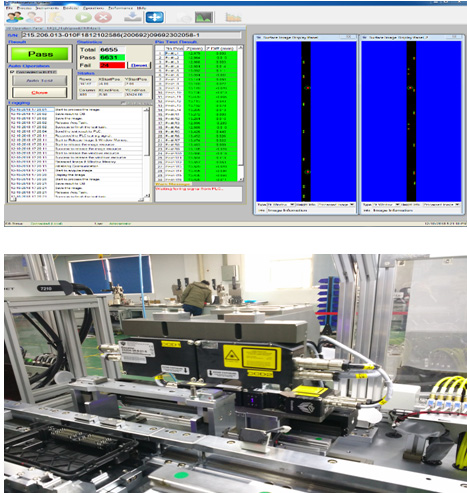This screenshot has height=493, width=467.
Task: Open Processed Image dropdown in right image panel
Action: pos(441,204)
